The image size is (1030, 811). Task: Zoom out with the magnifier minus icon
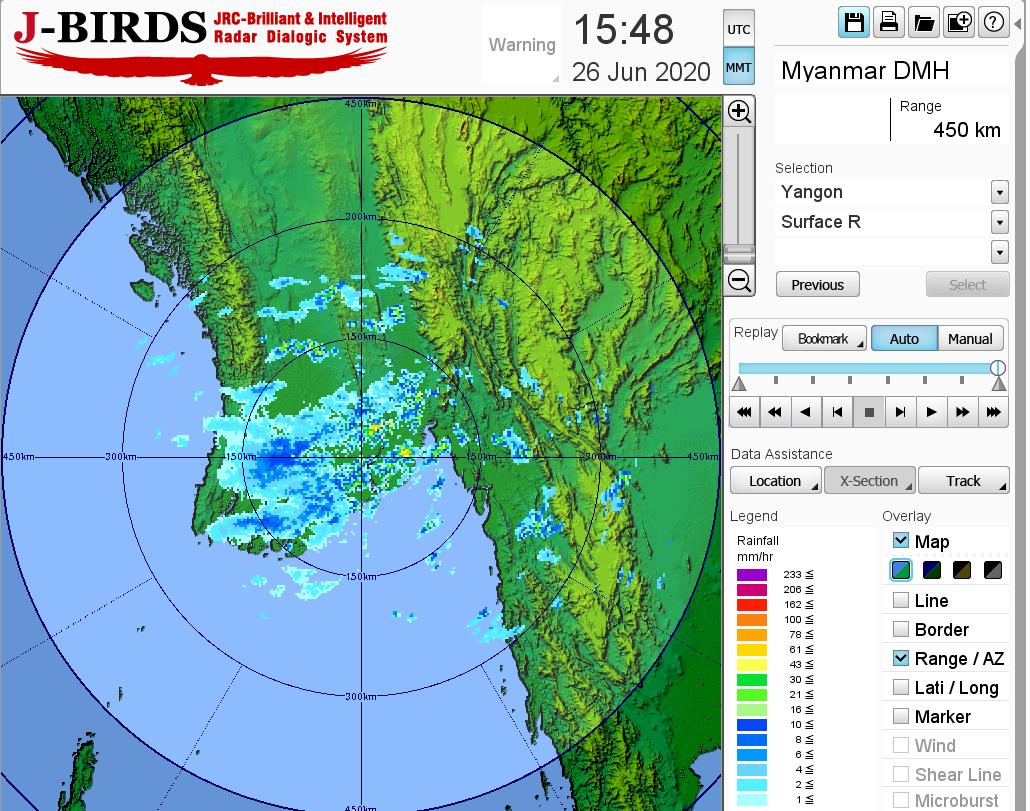coord(739,280)
